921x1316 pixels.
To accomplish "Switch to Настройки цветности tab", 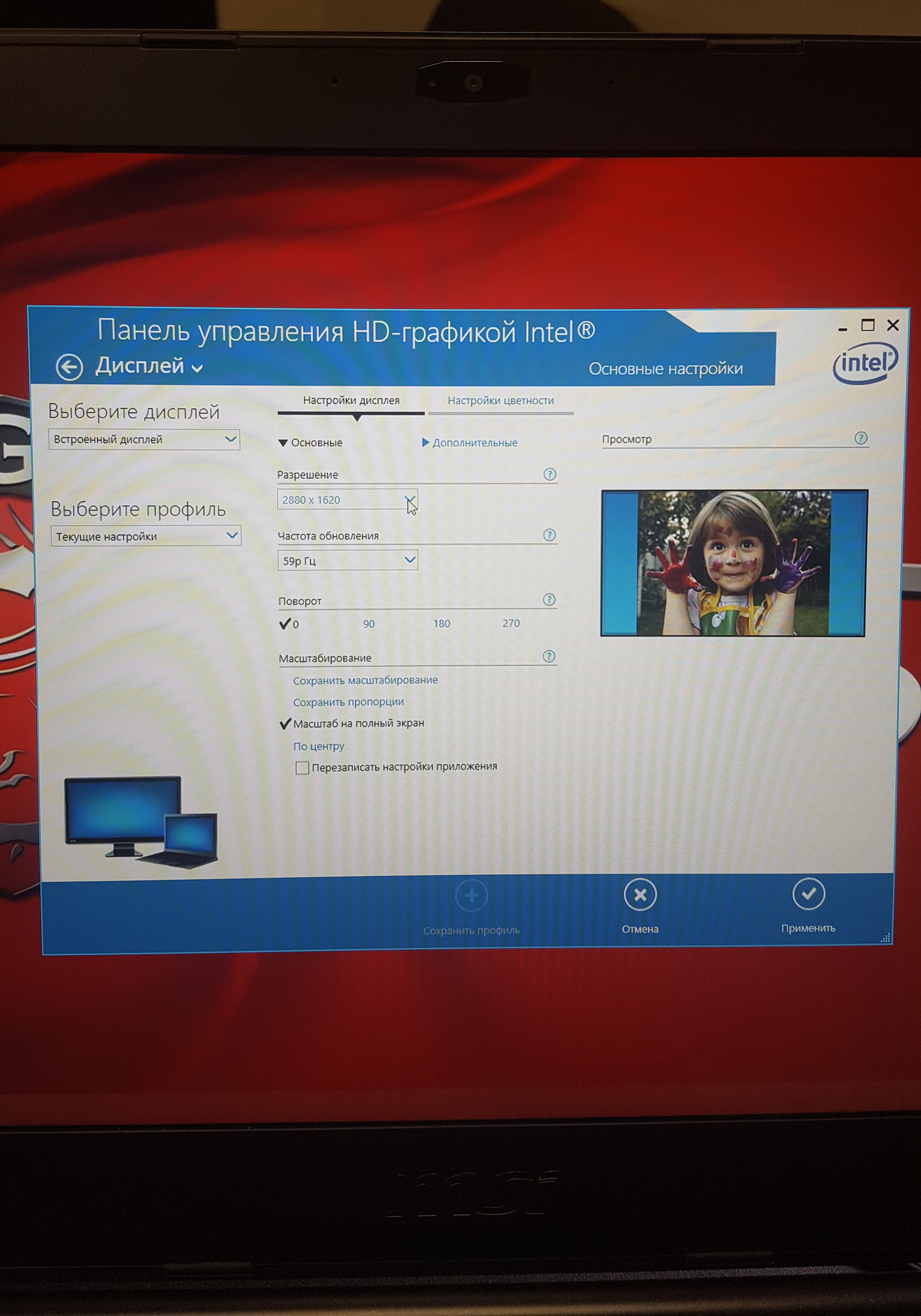I will pyautogui.click(x=500, y=401).
